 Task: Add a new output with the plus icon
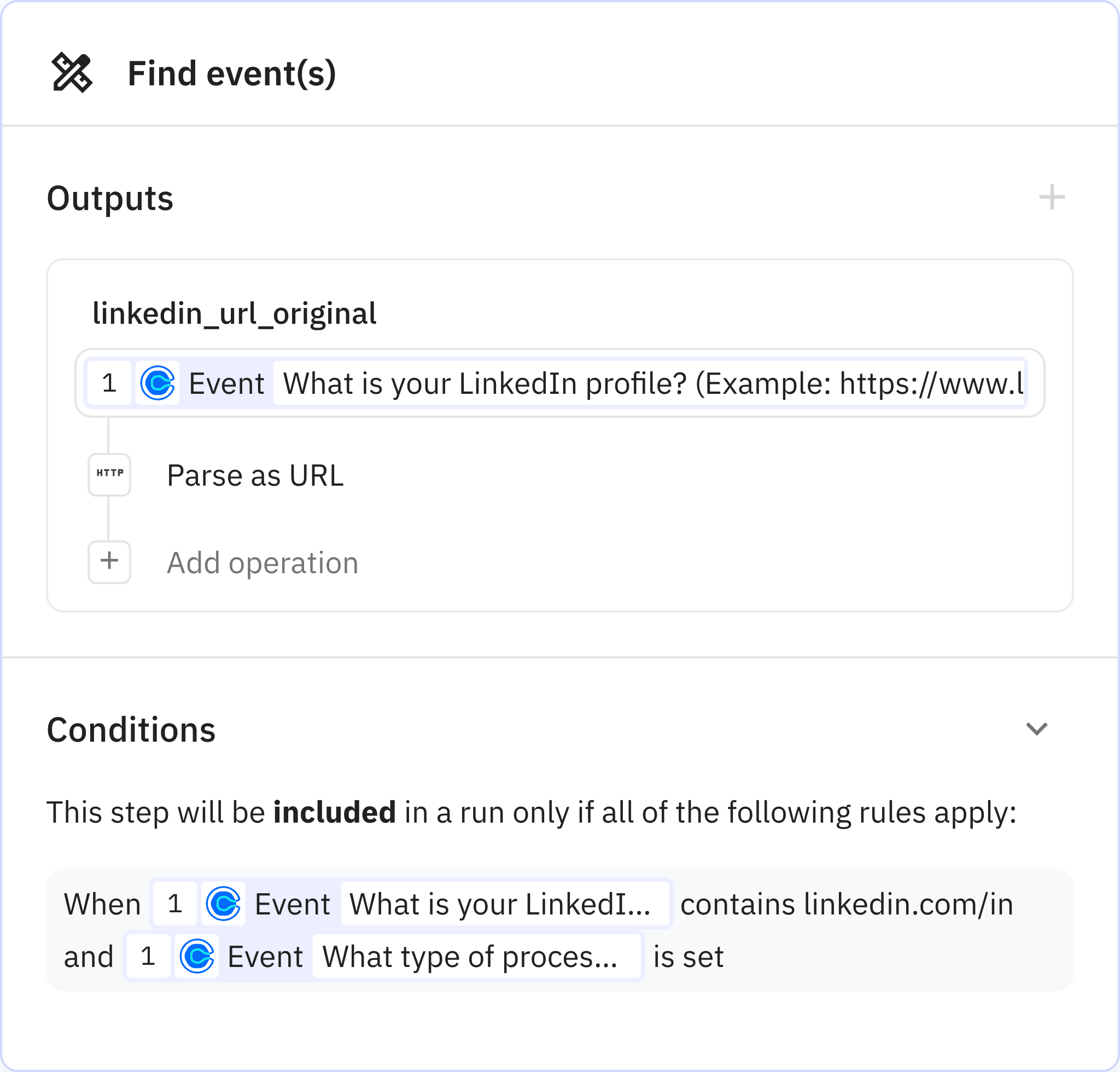1052,197
